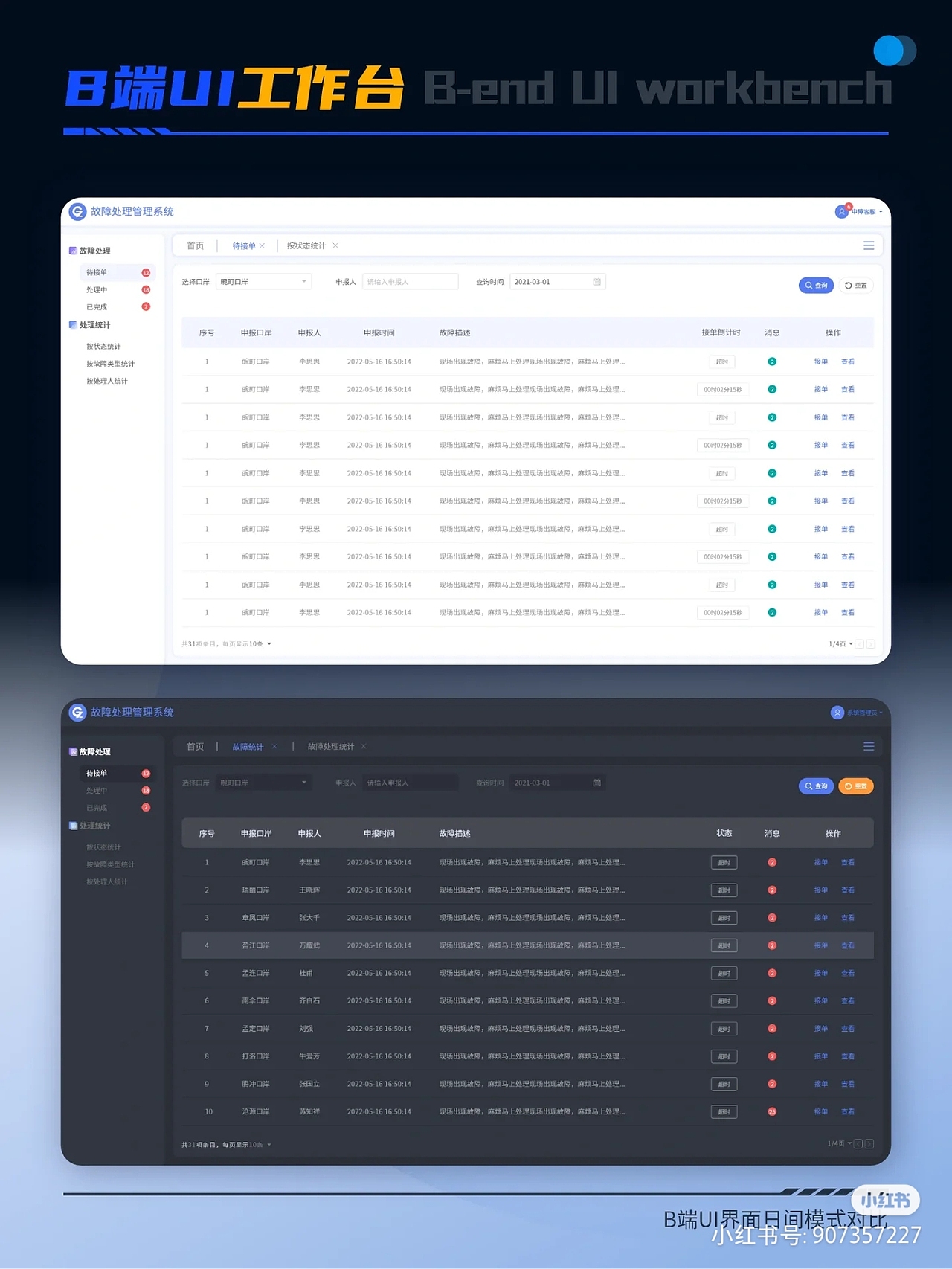
Task: Switch to the 故障处理统计 tab in dark panel
Action: tap(331, 746)
